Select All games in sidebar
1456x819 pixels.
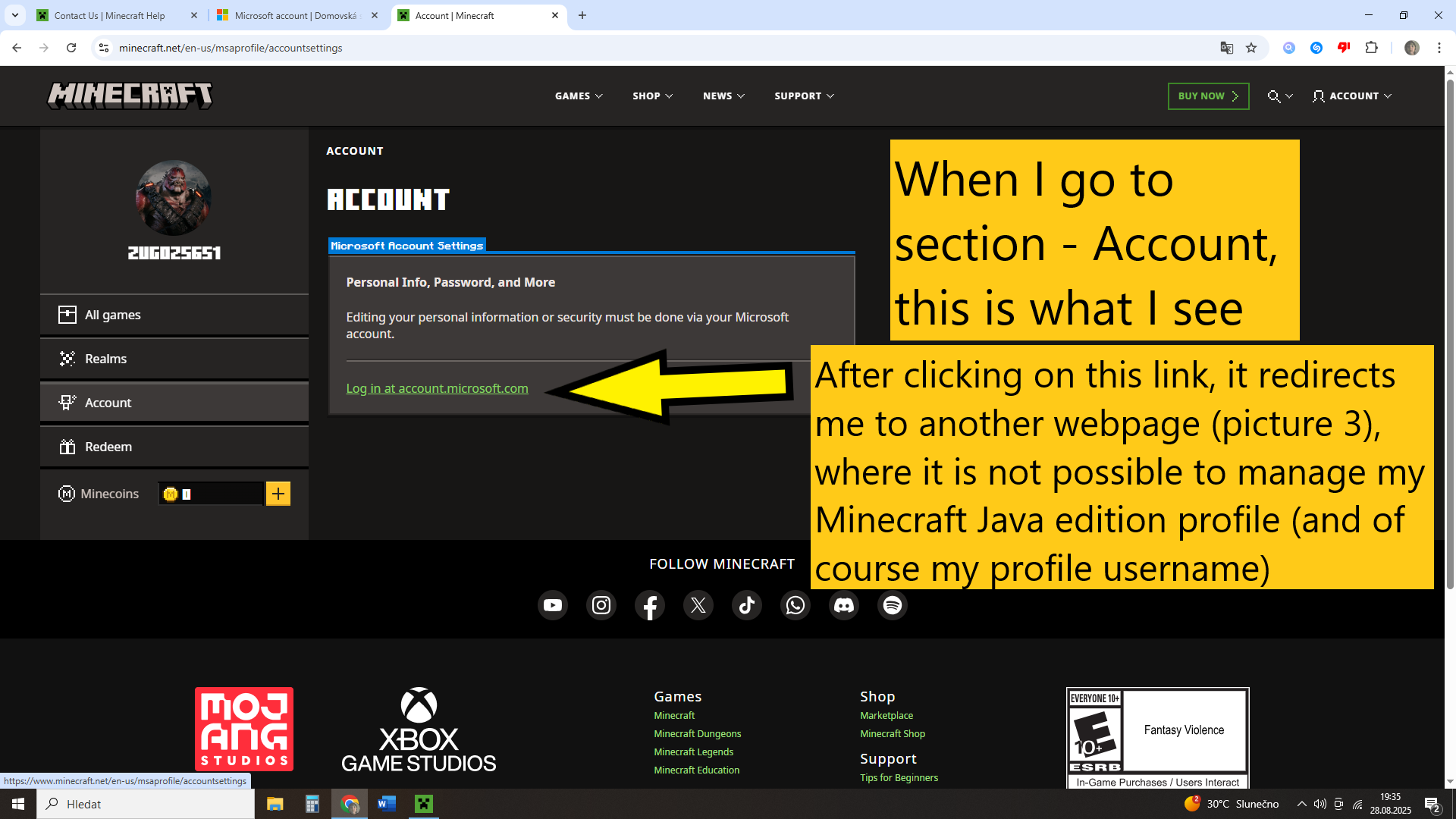click(174, 315)
